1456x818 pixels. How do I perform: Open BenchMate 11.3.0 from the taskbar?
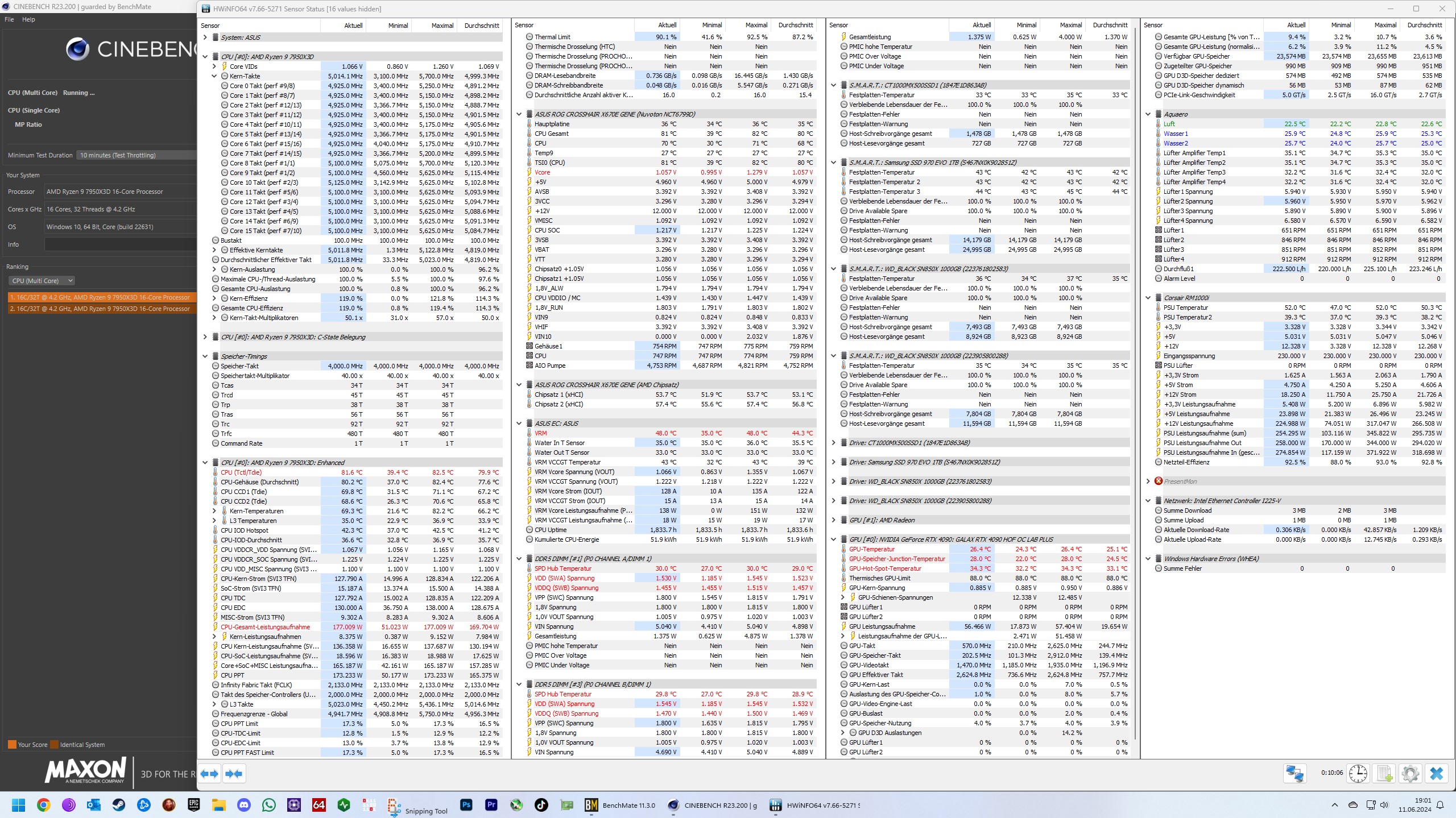(x=621, y=805)
